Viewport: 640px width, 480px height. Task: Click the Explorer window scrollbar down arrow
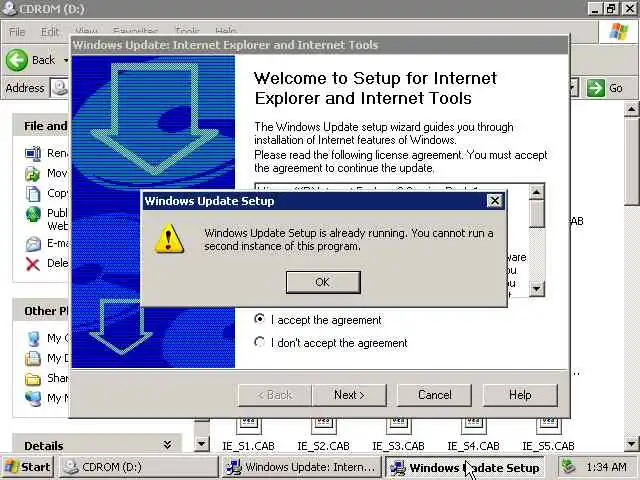[631, 444]
